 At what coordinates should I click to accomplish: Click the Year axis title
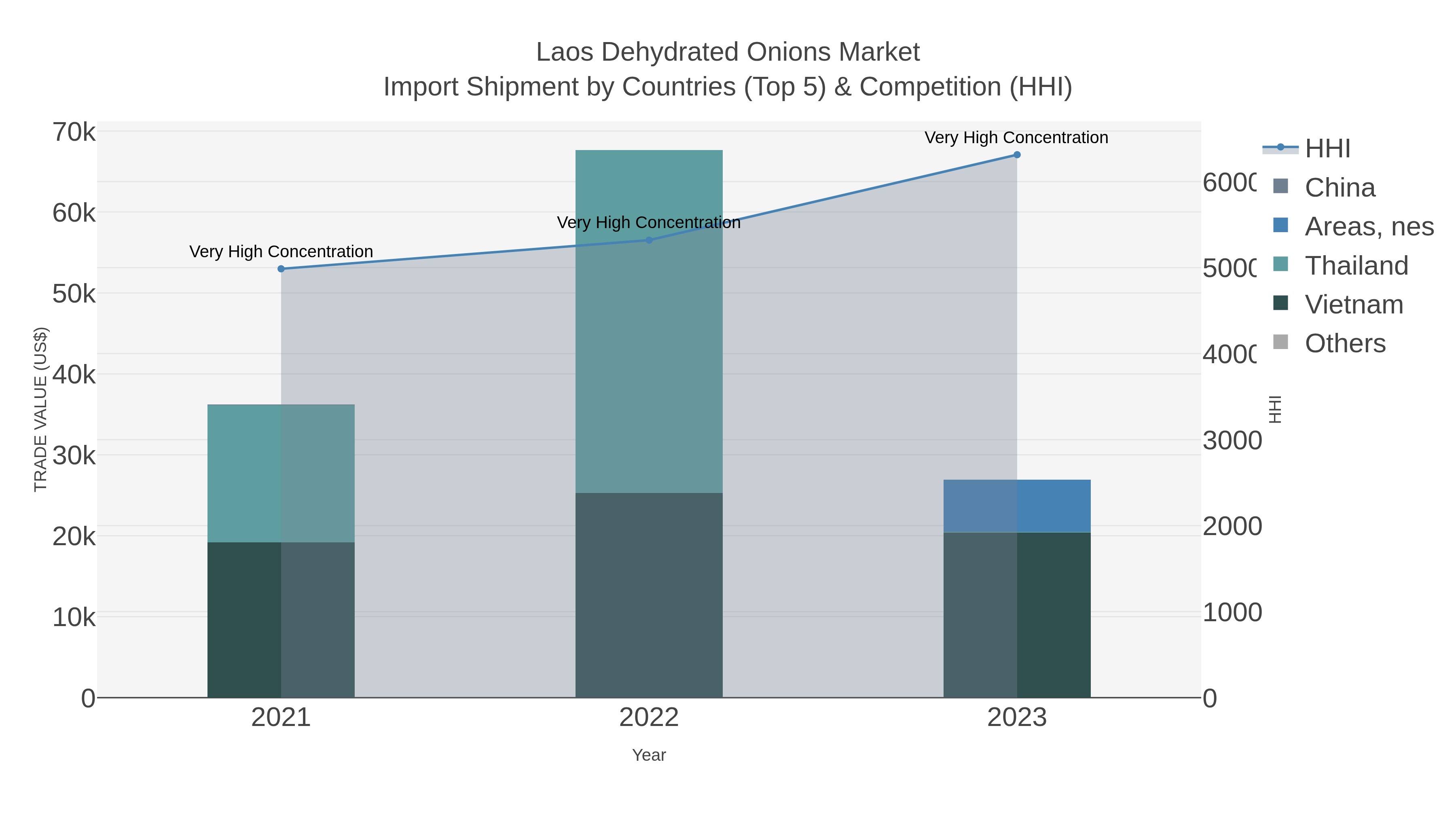click(649, 755)
